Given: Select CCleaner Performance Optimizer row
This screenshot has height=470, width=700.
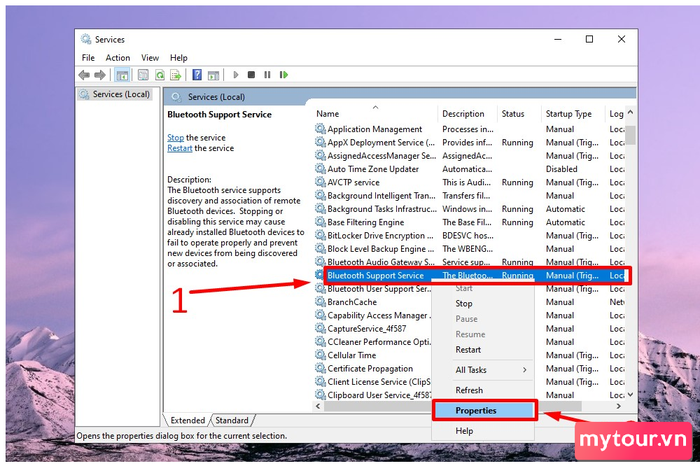Looking at the screenshot, I should coord(373,342).
